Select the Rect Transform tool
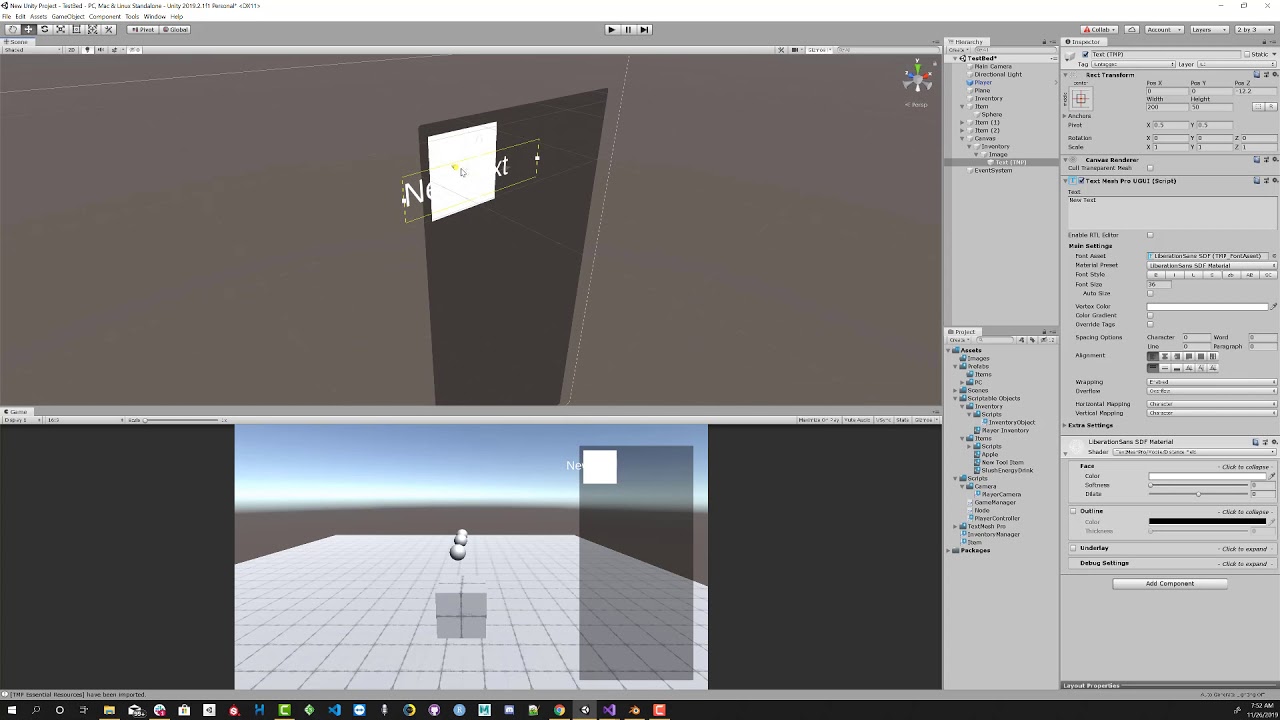This screenshot has height=720, width=1280. coord(77,29)
